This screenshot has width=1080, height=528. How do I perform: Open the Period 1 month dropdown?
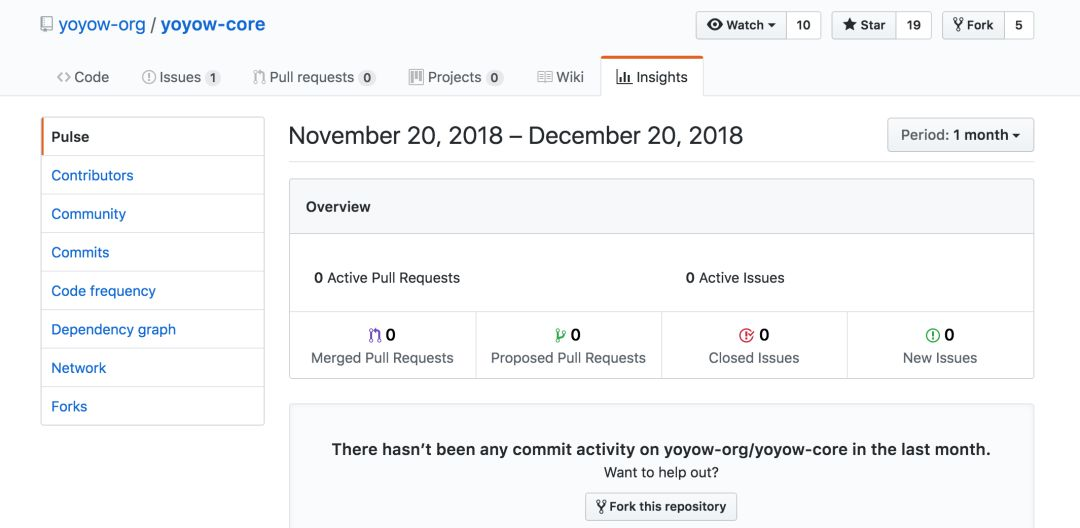[960, 135]
